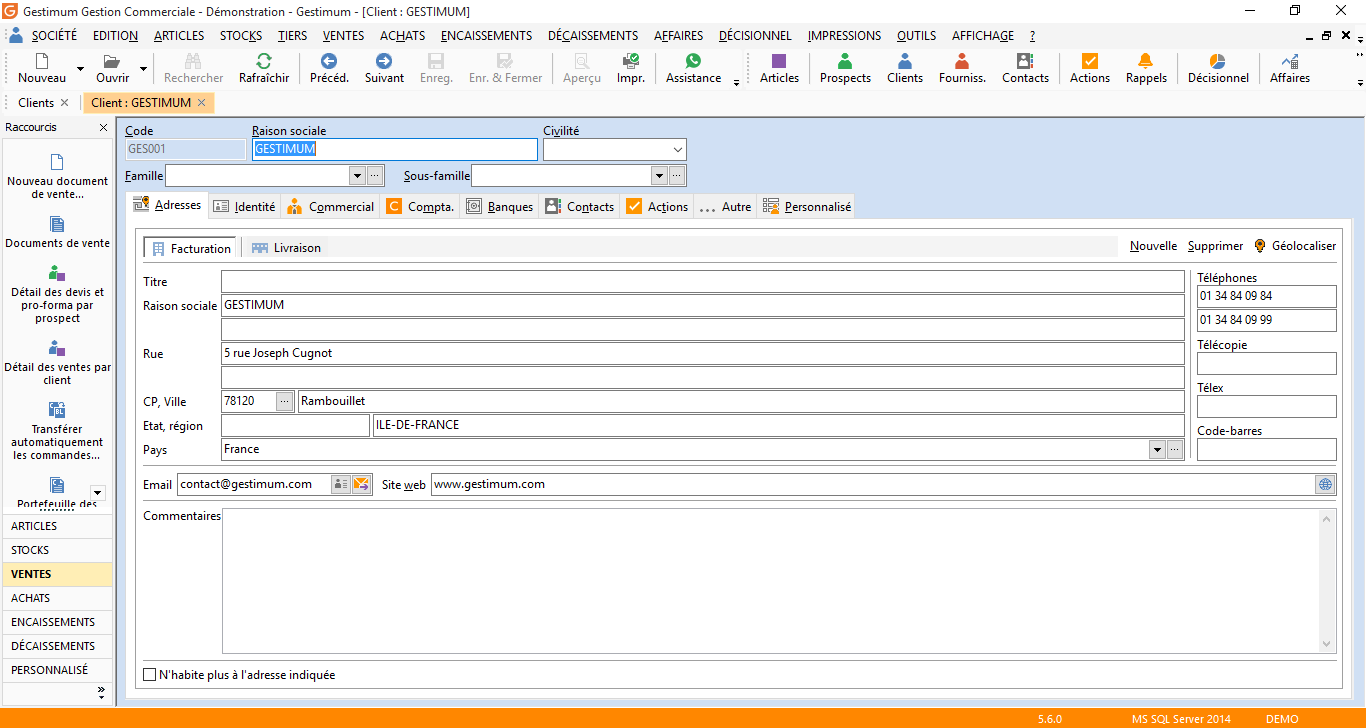
Task: Tick N'habite plus à l'adresse indiquée checkbox
Action: coord(150,675)
